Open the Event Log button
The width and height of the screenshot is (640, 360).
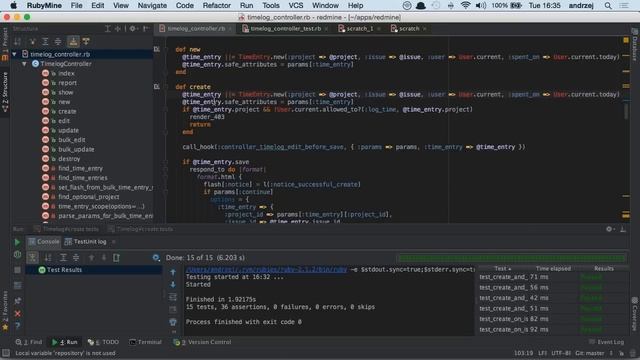pos(607,342)
